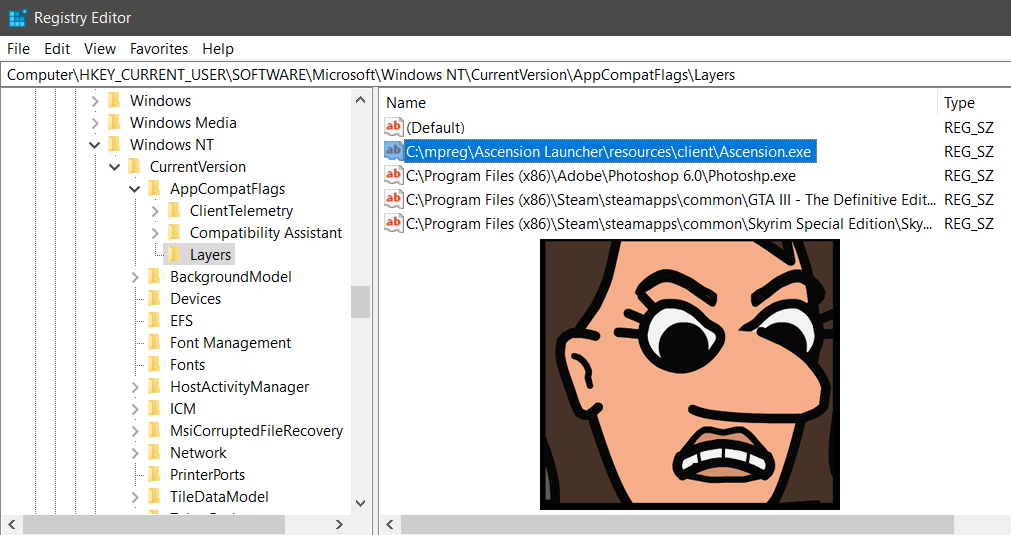1011x535 pixels.
Task: Expand the MsiCorruptedFileRecovery key
Action: point(135,431)
